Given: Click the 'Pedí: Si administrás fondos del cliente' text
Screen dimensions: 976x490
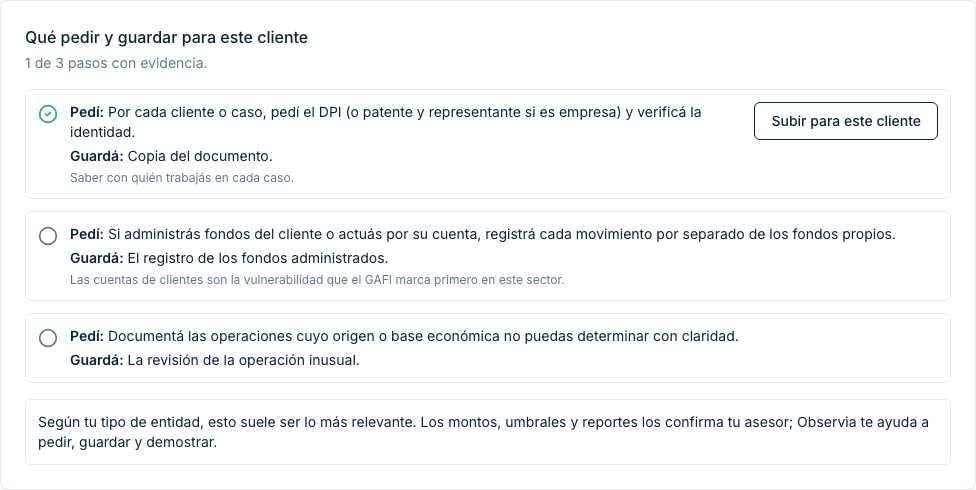Looking at the screenshot, I should pos(482,234).
